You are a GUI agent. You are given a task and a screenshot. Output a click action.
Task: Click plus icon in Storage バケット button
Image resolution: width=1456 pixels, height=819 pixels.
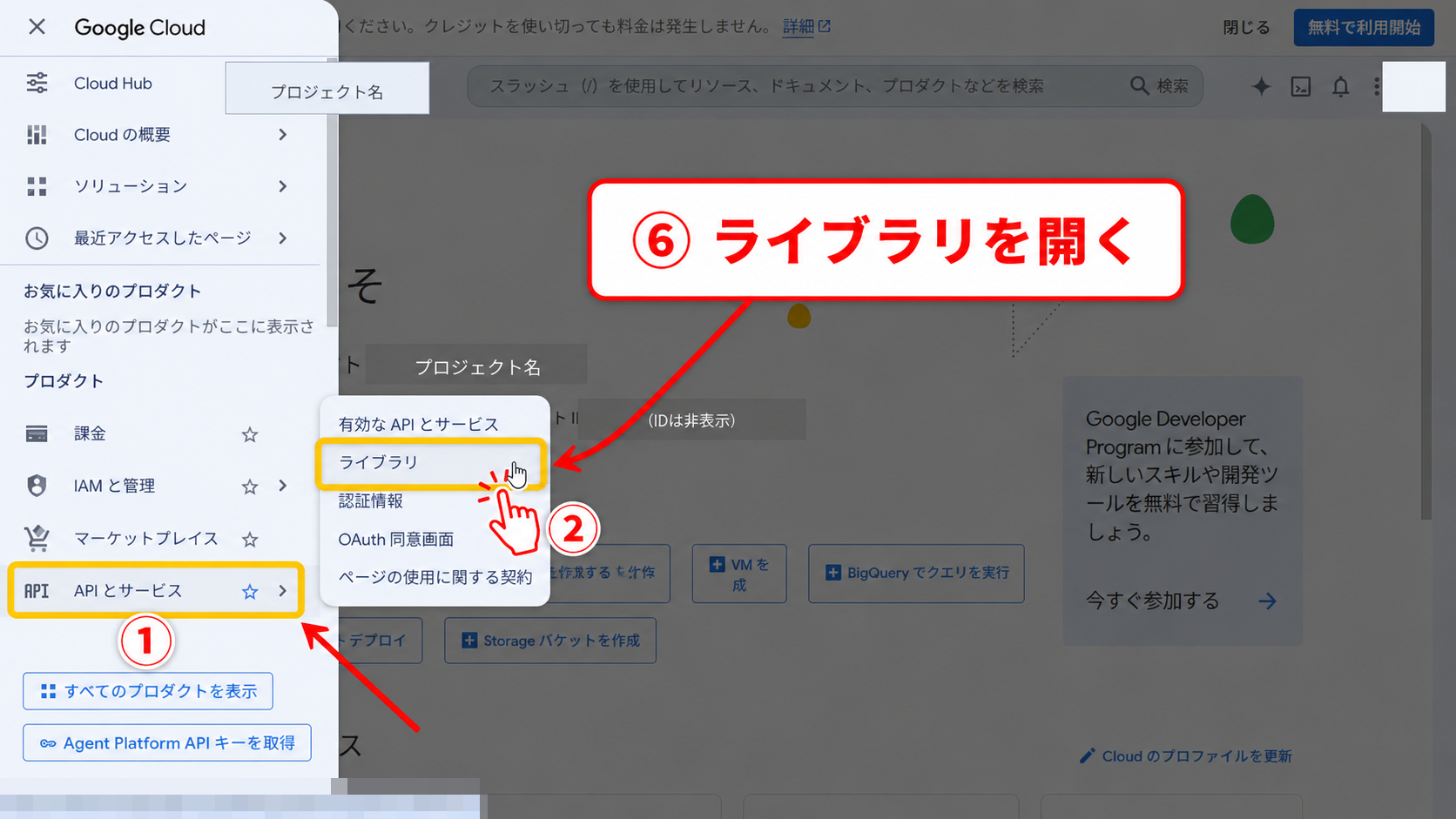tap(468, 641)
